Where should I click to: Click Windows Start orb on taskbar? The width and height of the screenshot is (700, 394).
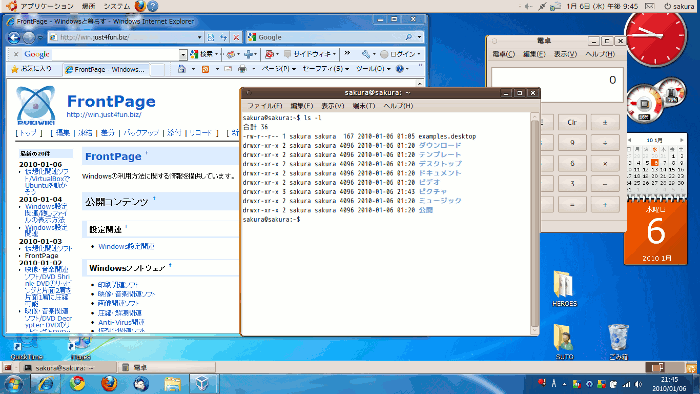[13, 384]
